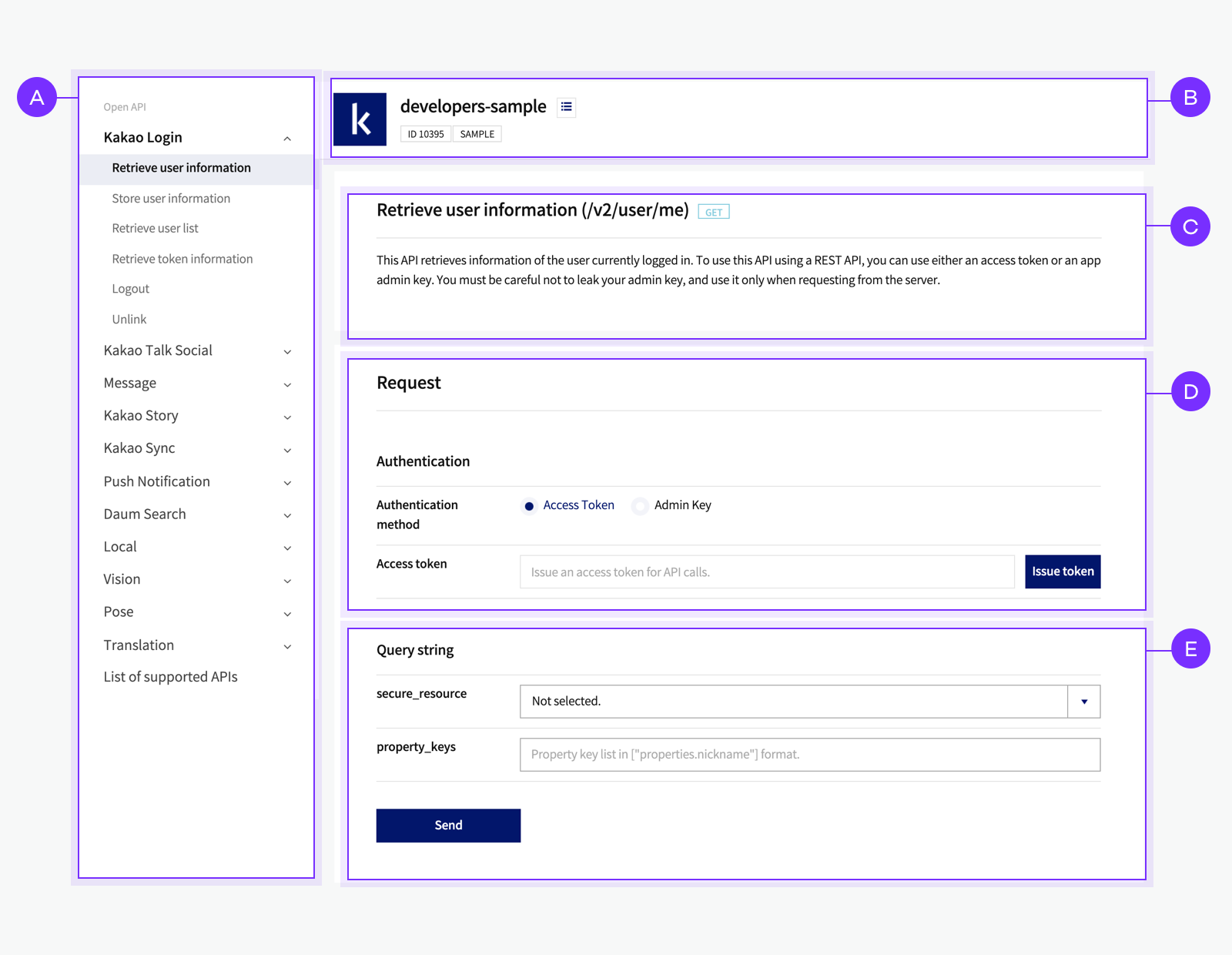
Task: Click the Issue token button
Action: tap(1063, 571)
